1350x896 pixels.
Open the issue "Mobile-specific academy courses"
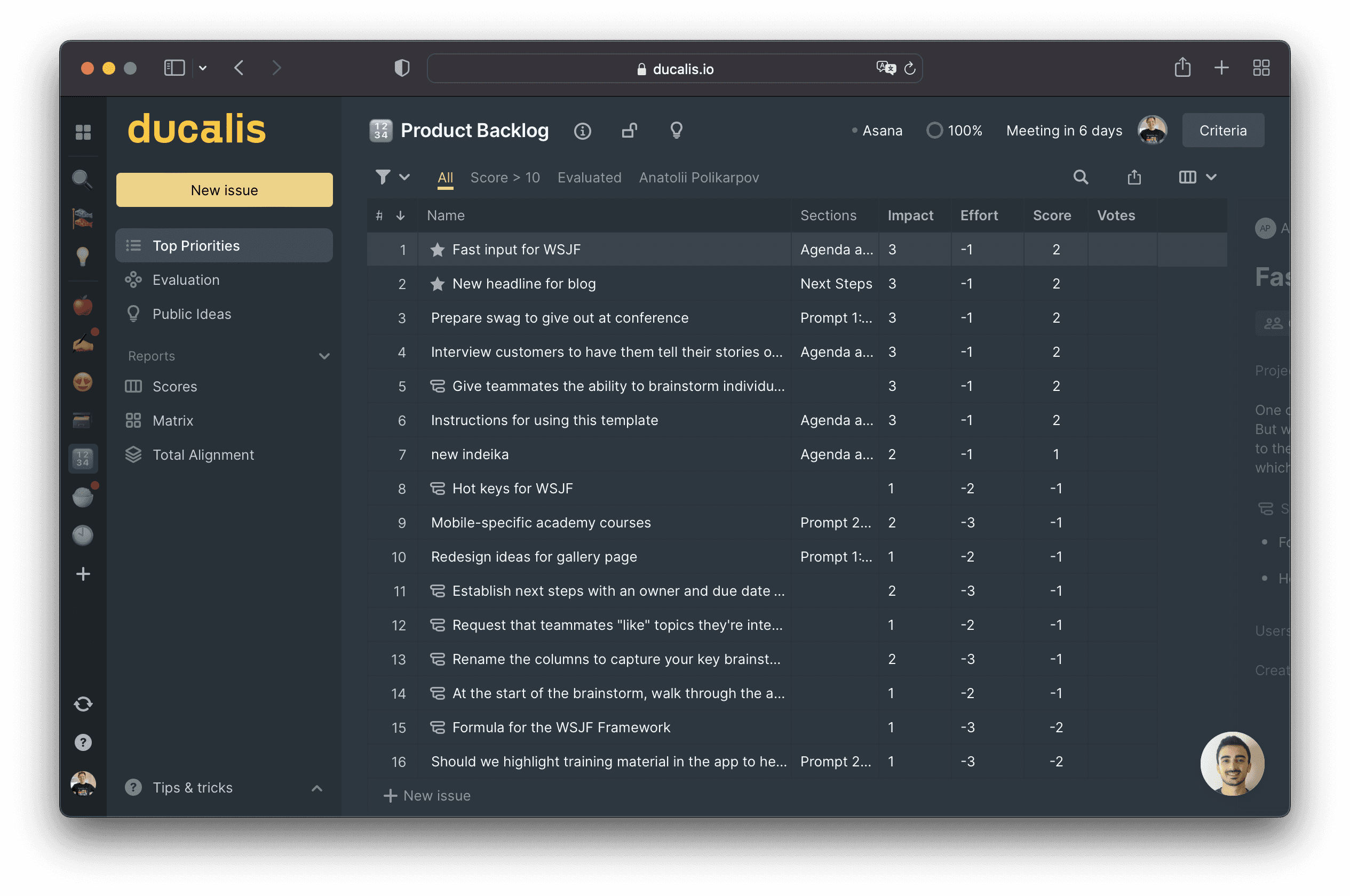[x=541, y=523]
